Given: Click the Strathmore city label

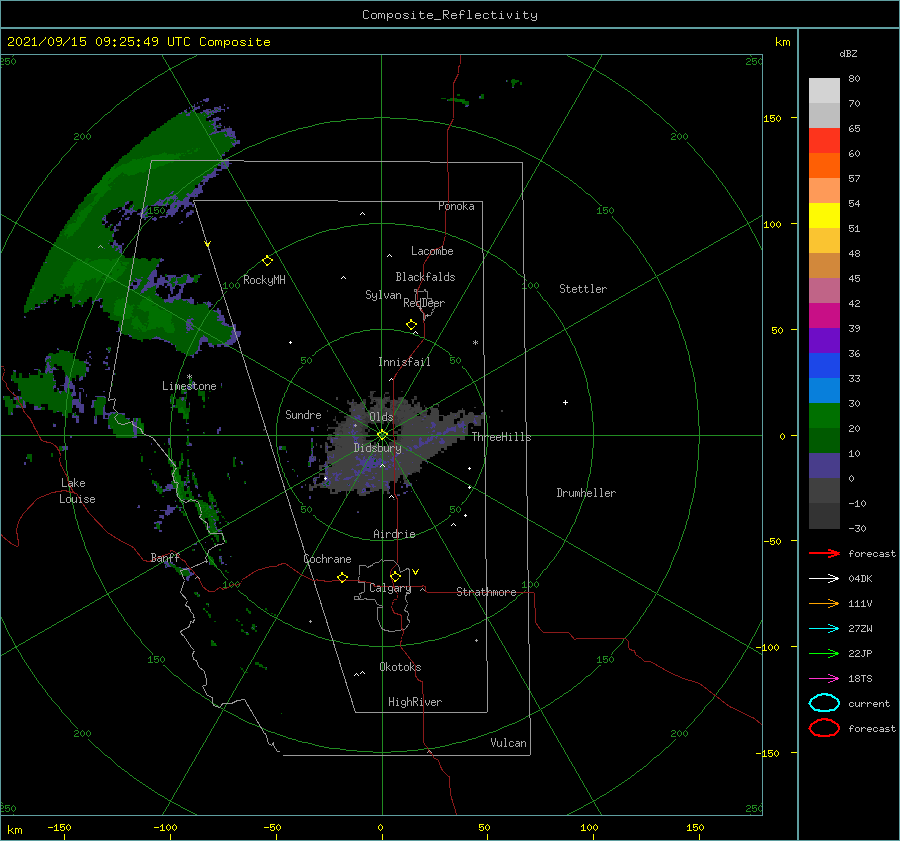Looking at the screenshot, I should pos(486,592).
